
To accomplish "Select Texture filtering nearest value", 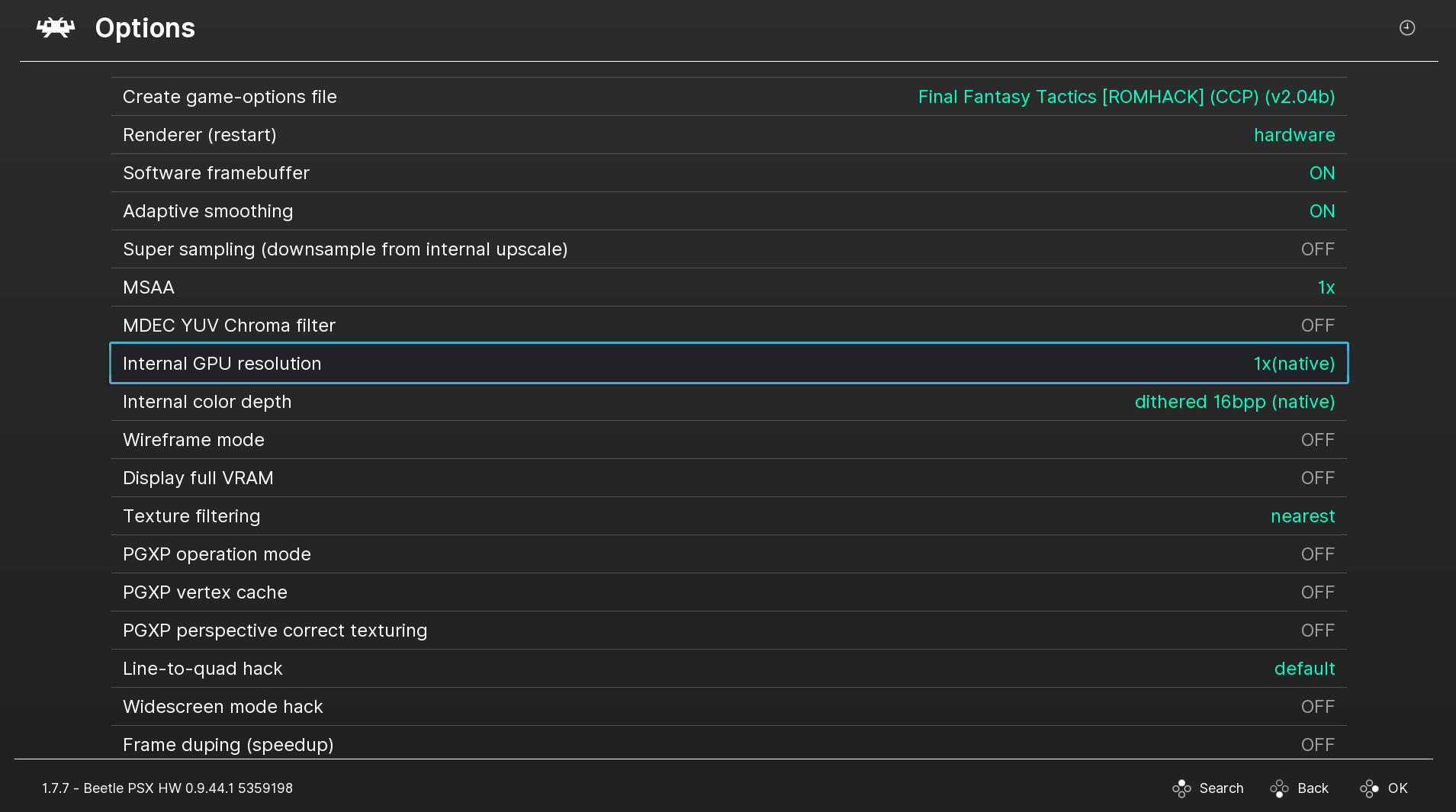I will click(1302, 516).
